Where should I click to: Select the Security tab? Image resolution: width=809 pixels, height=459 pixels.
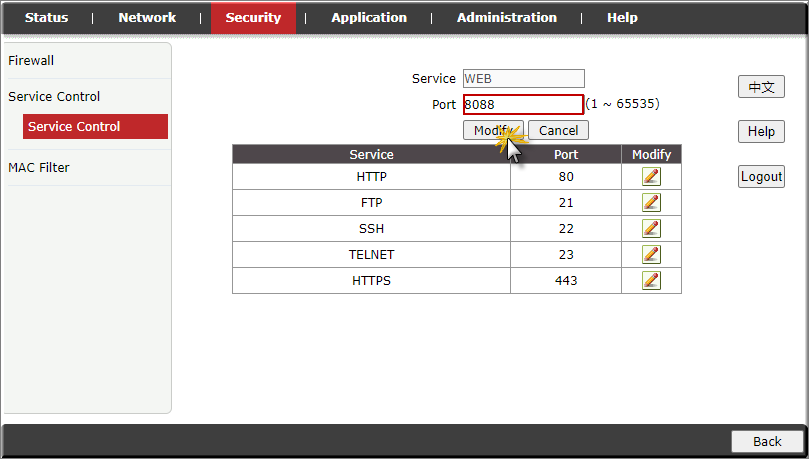pos(253,17)
